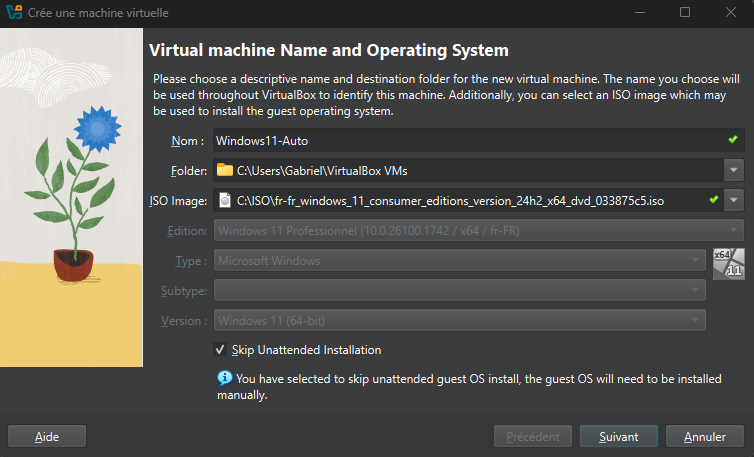Click the Folder path C:\Users\Gabriel\VirtualBox VMs
This screenshot has width=754, height=457.
tap(322, 171)
